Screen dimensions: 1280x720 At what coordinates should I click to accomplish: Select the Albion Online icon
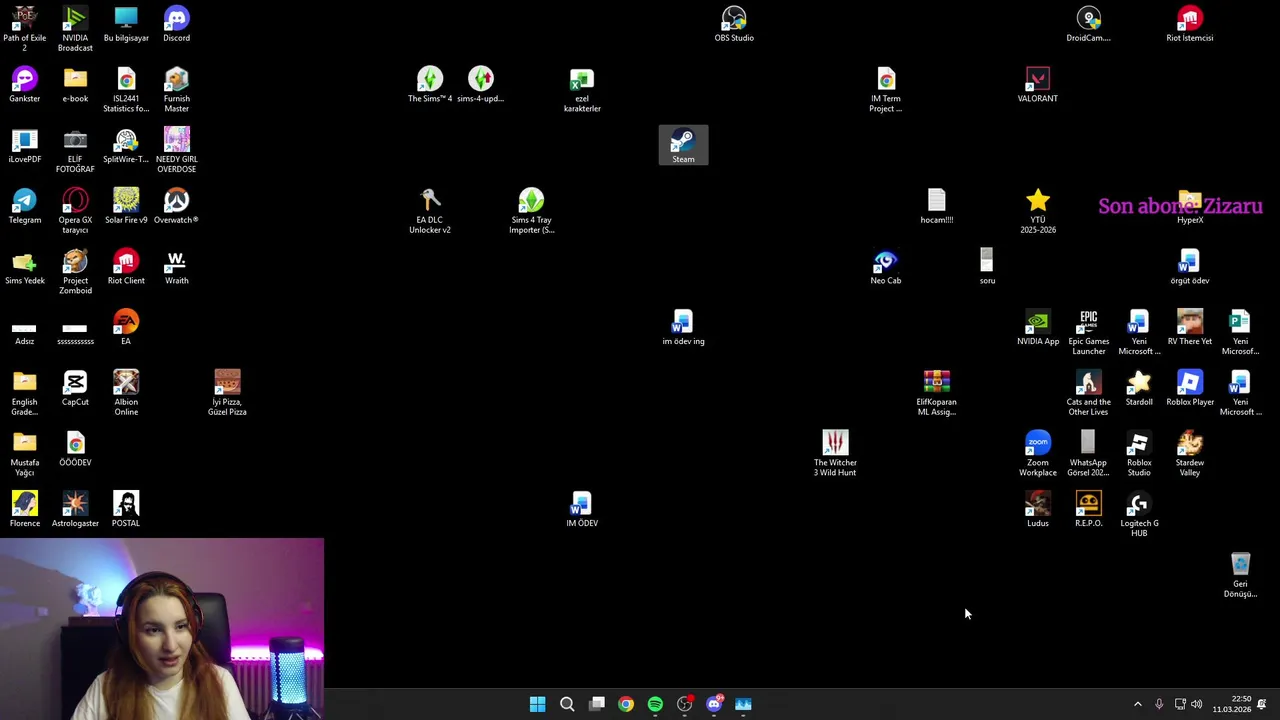126,394
